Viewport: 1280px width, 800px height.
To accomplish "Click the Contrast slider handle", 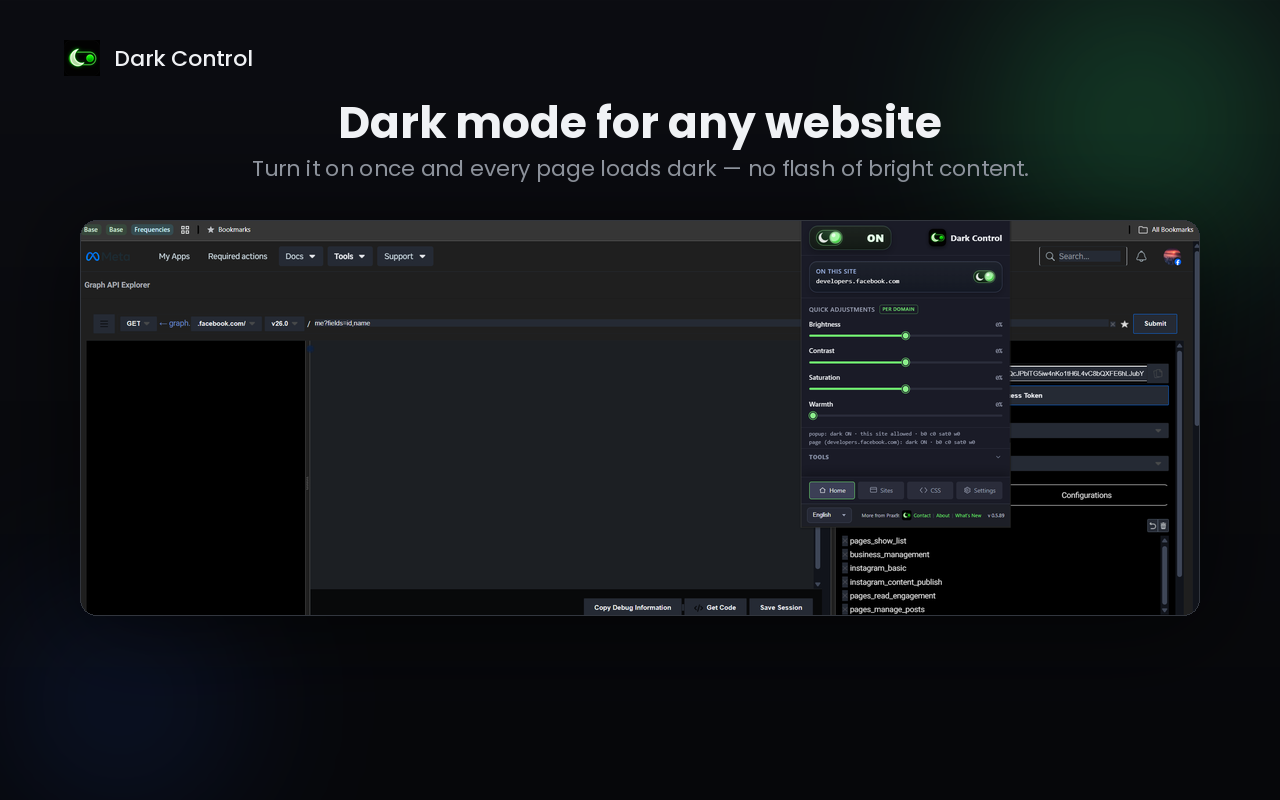I will point(906,362).
